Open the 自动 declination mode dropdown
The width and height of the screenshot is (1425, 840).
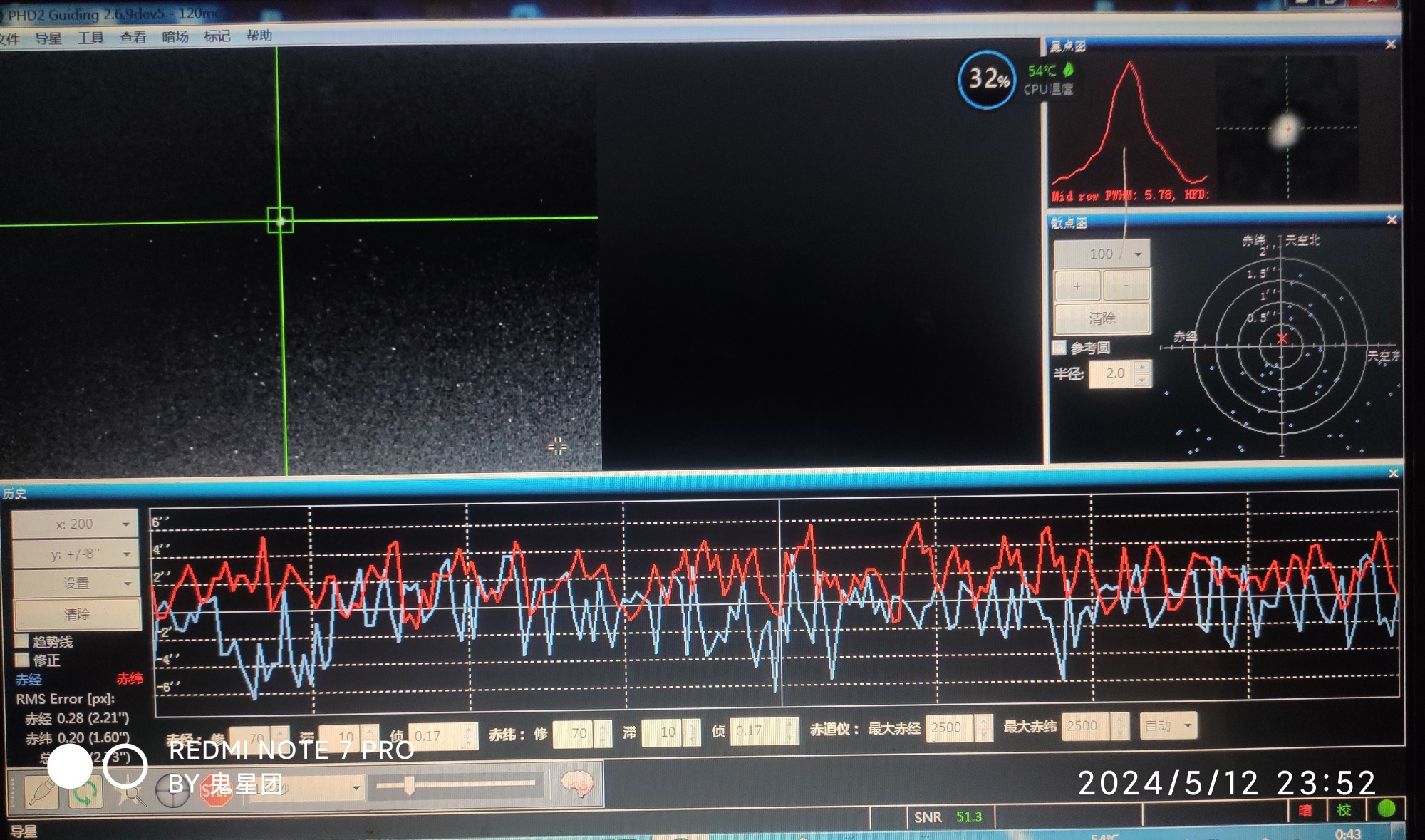tap(1168, 726)
